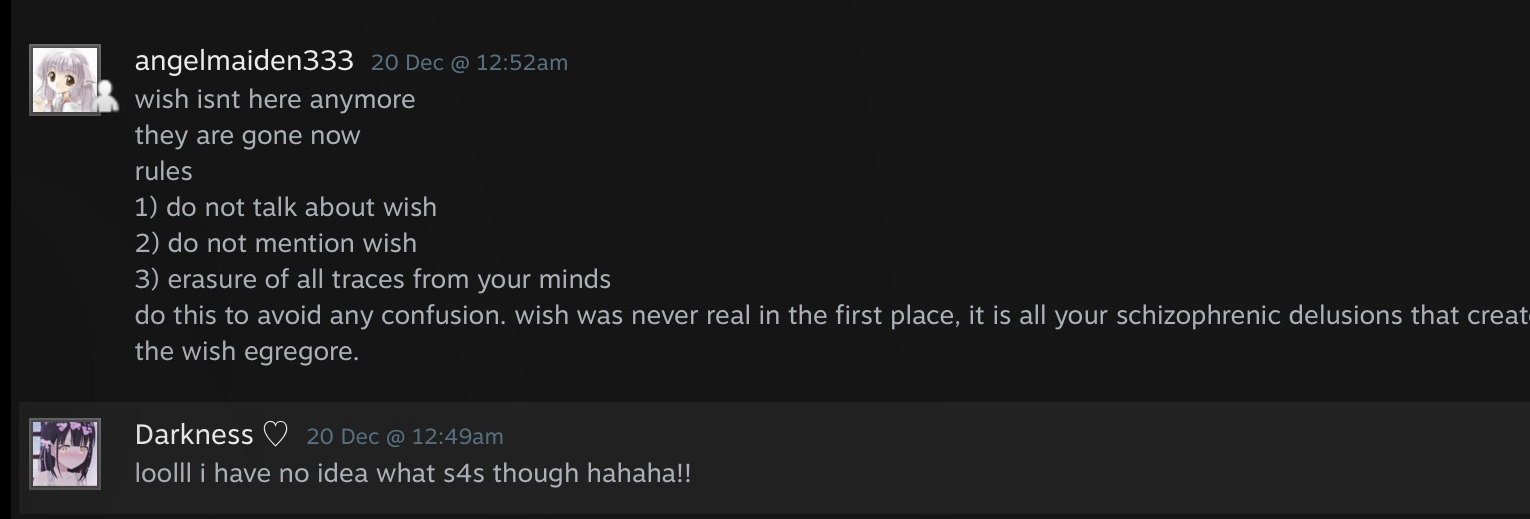This screenshot has height=519, width=1530.
Task: Select rule 3 about erasure of traces
Action: pos(373,280)
